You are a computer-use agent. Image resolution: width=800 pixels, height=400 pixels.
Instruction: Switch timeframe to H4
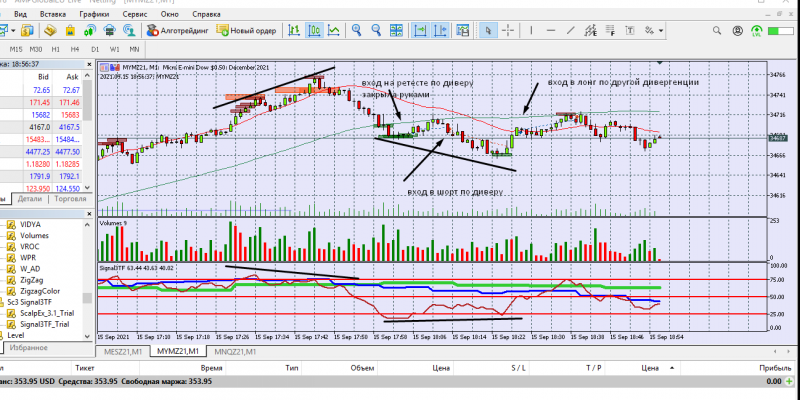[x=75, y=49]
